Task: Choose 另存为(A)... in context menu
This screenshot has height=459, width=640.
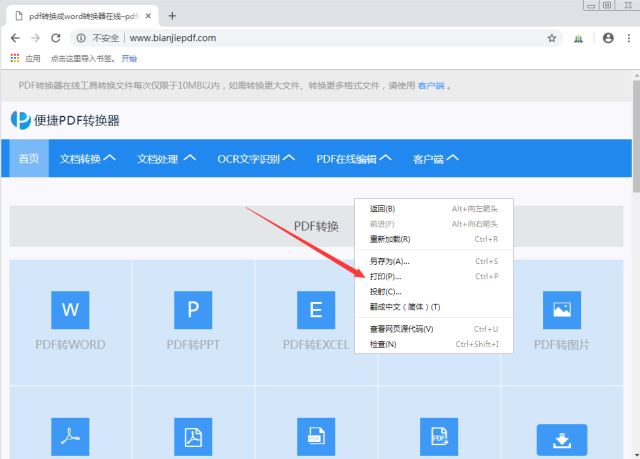Action: click(x=434, y=261)
